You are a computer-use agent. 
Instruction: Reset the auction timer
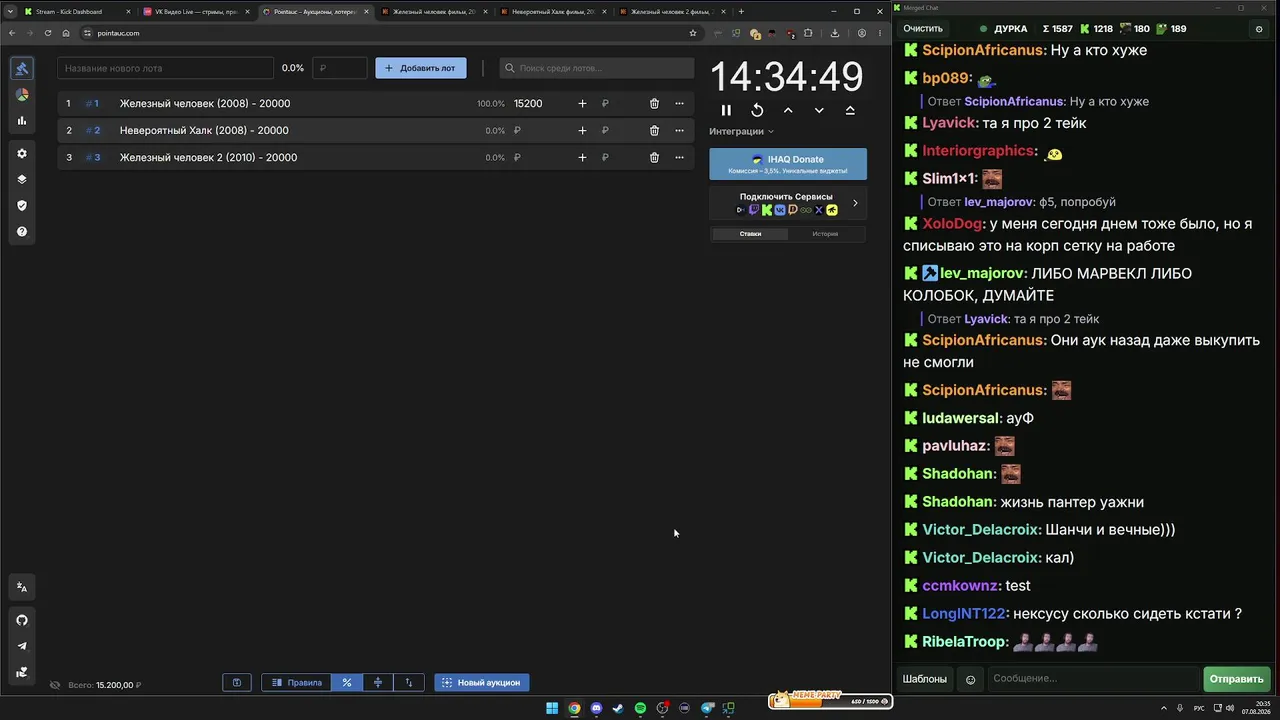[x=757, y=110]
